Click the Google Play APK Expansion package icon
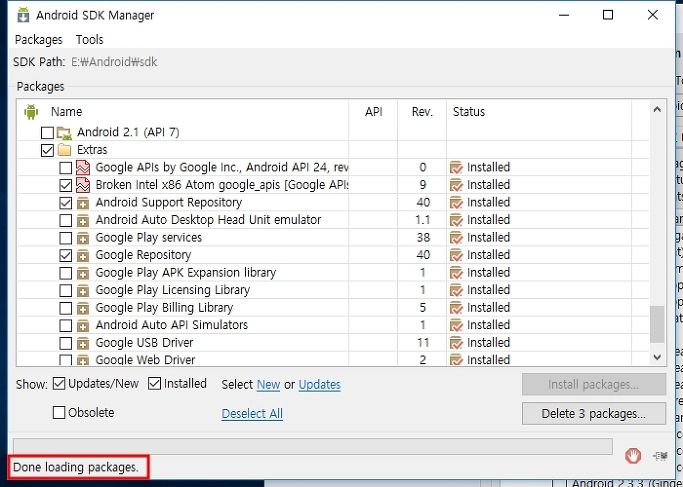 (x=83, y=273)
